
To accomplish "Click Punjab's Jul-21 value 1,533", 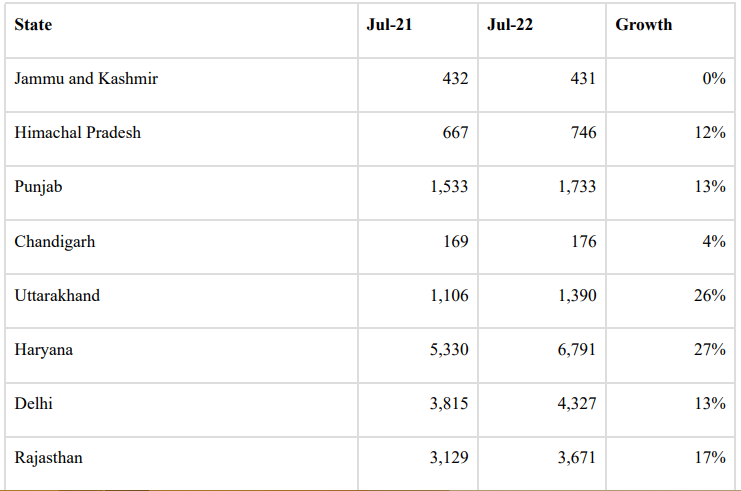I will click(449, 187).
